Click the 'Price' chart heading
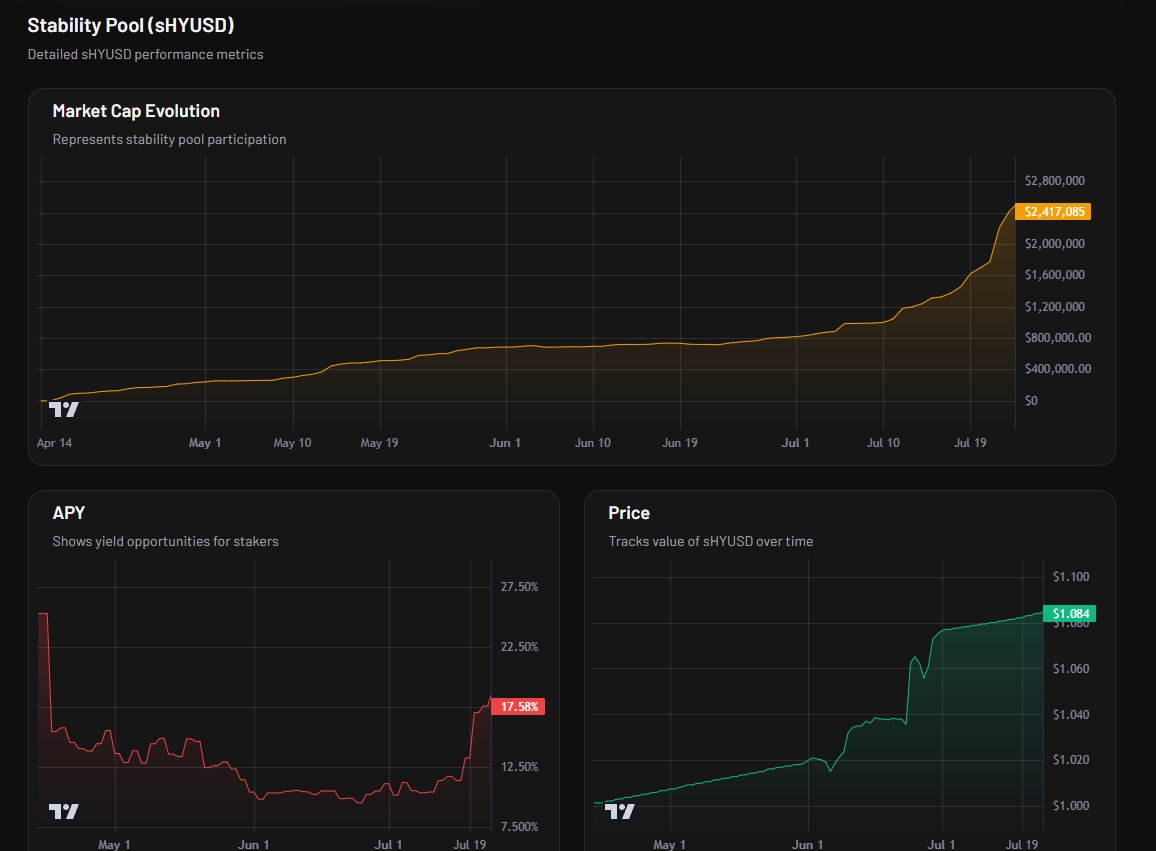1156x851 pixels. click(x=629, y=513)
